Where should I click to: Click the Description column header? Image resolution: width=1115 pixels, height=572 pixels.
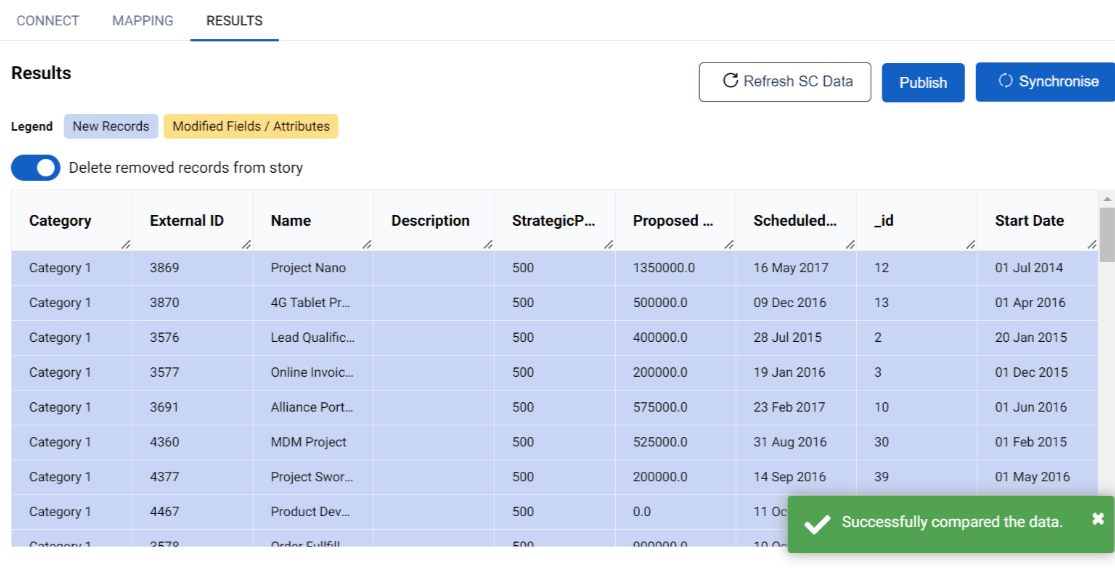click(x=434, y=221)
